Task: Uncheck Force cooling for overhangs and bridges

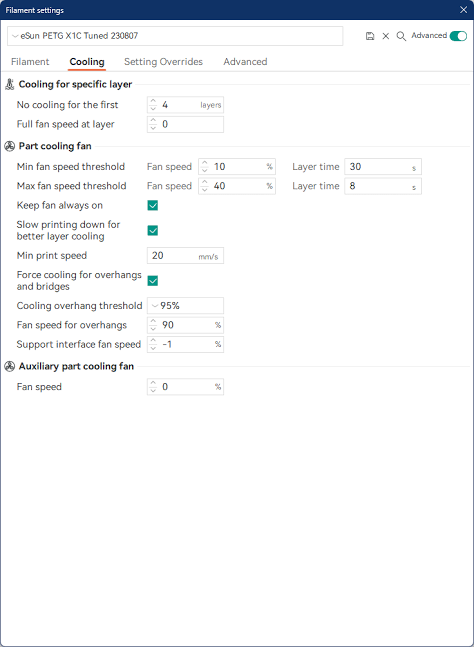Action: [153, 281]
